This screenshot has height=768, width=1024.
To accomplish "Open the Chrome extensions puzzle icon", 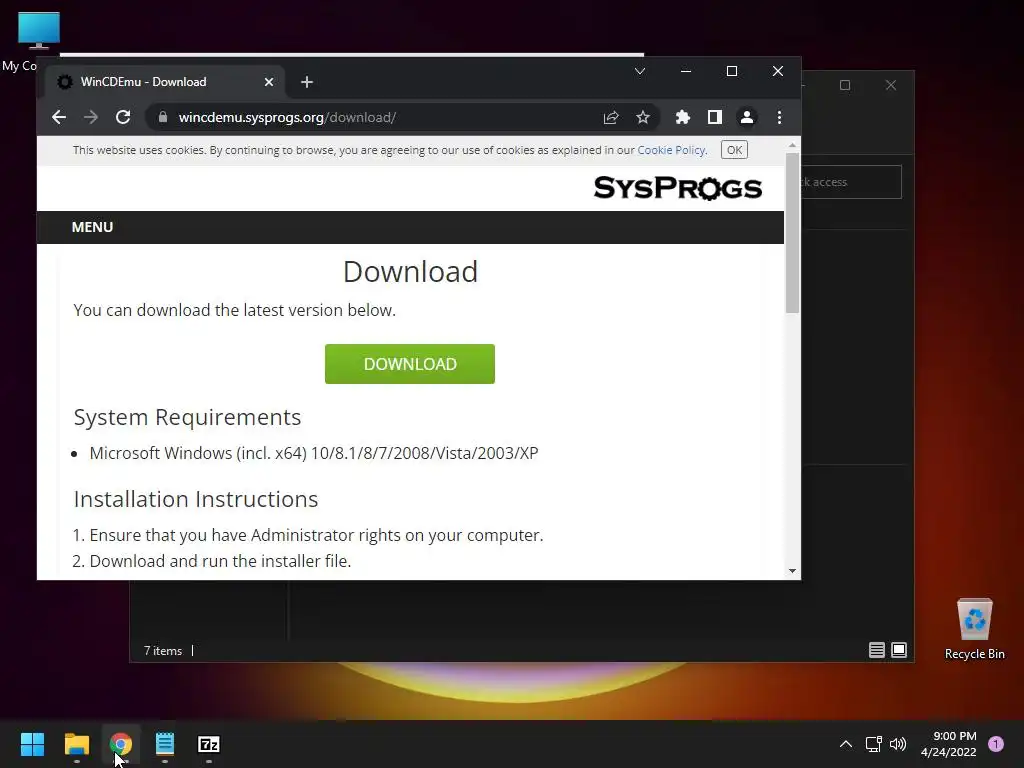I will click(682, 118).
